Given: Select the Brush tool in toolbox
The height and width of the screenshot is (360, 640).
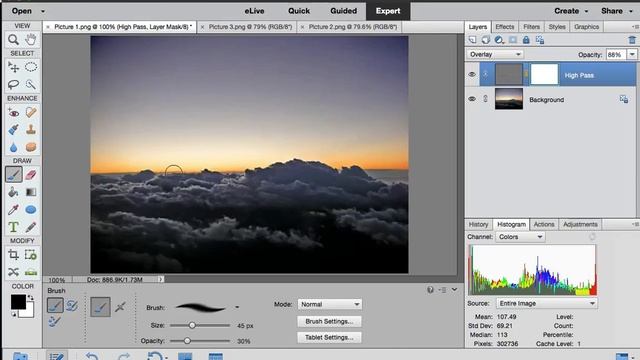Looking at the screenshot, I should pos(13,175).
